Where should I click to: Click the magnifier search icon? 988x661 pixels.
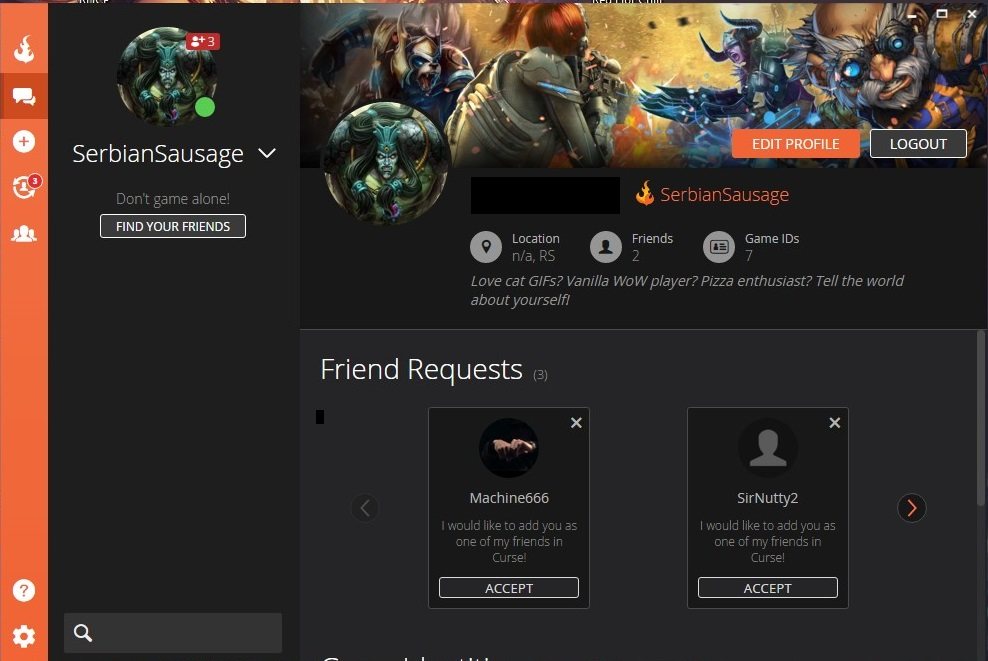pos(83,633)
